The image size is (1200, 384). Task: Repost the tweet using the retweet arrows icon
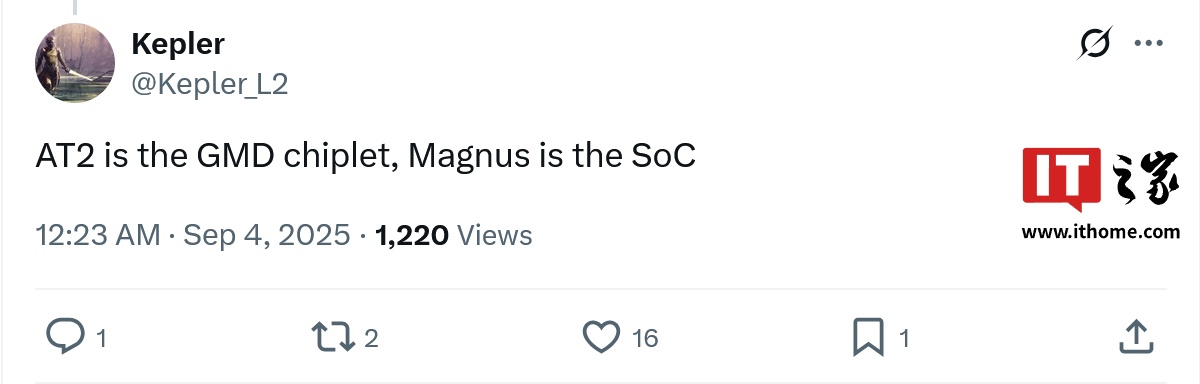pyautogui.click(x=334, y=337)
